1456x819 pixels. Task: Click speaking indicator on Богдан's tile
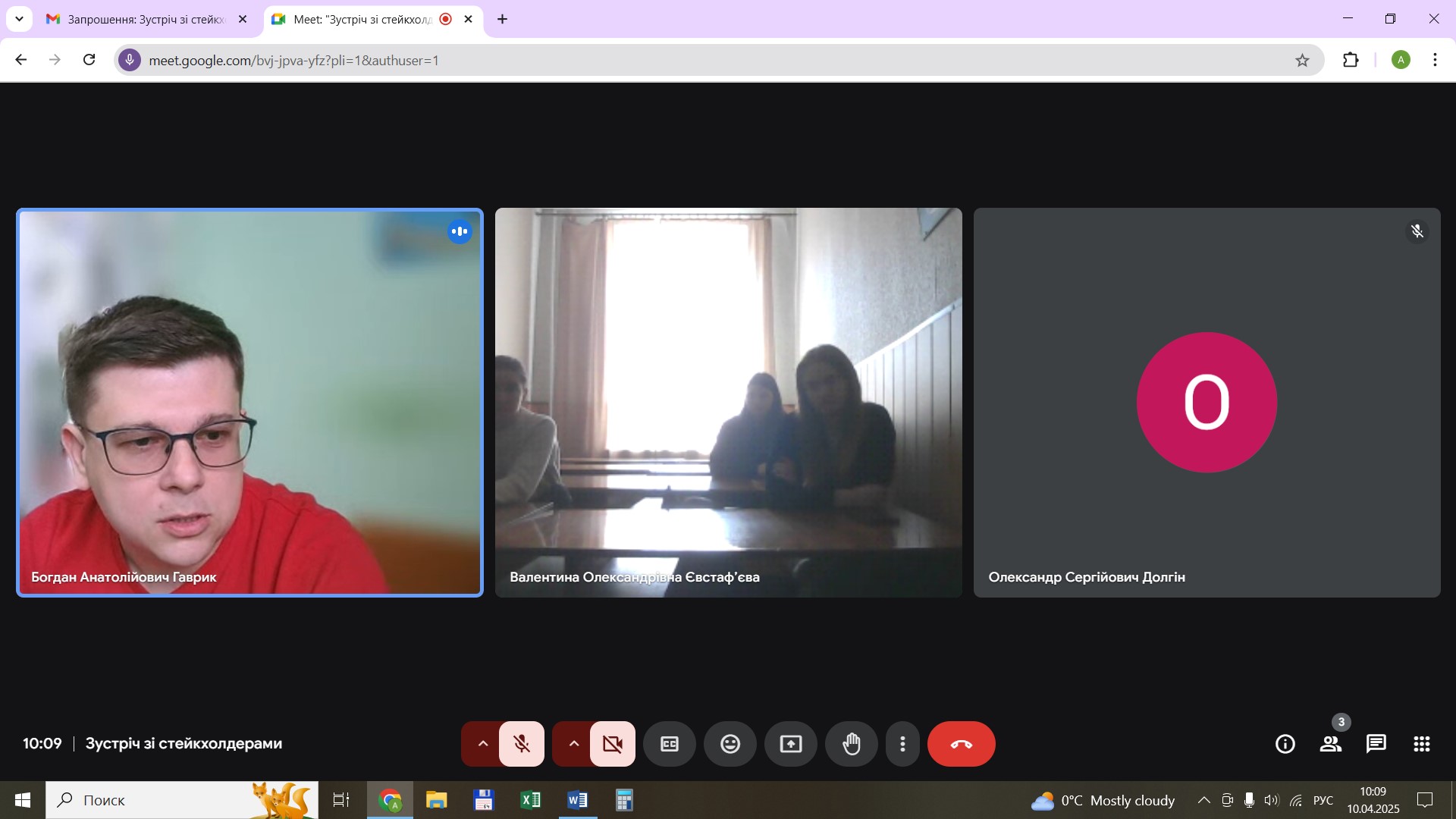460,231
